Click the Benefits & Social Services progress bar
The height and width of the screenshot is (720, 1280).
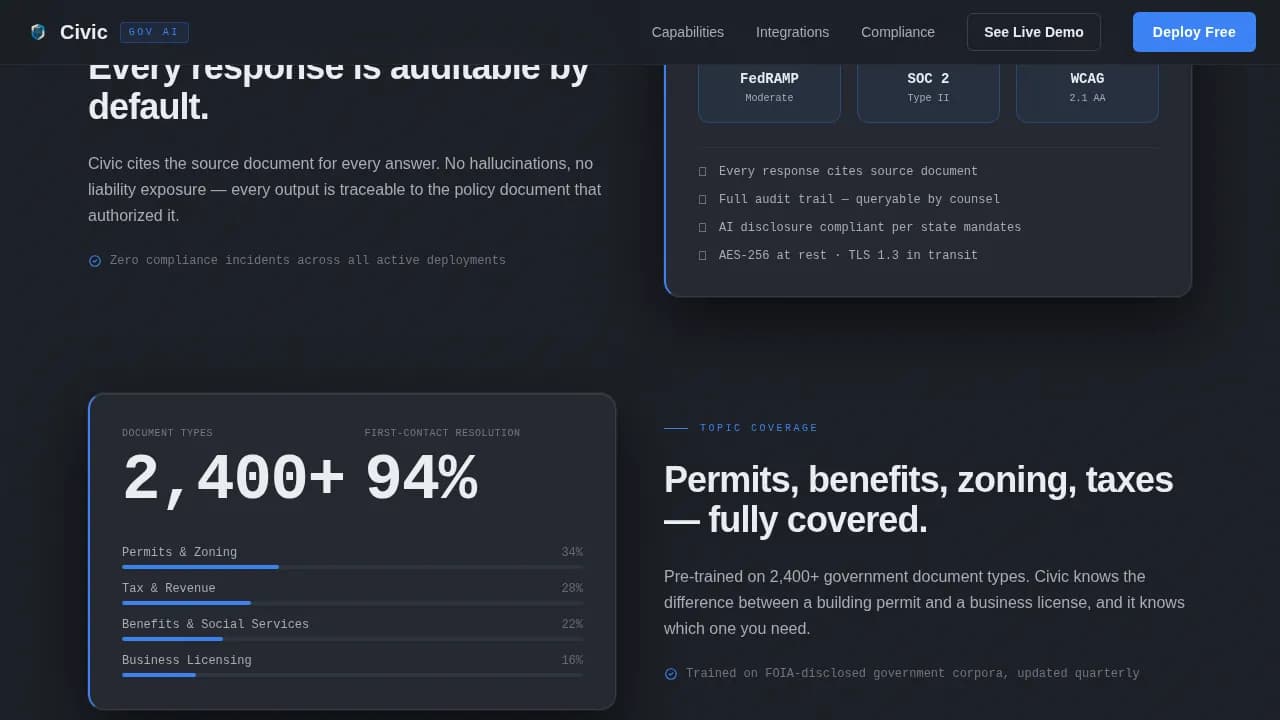[x=352, y=639]
